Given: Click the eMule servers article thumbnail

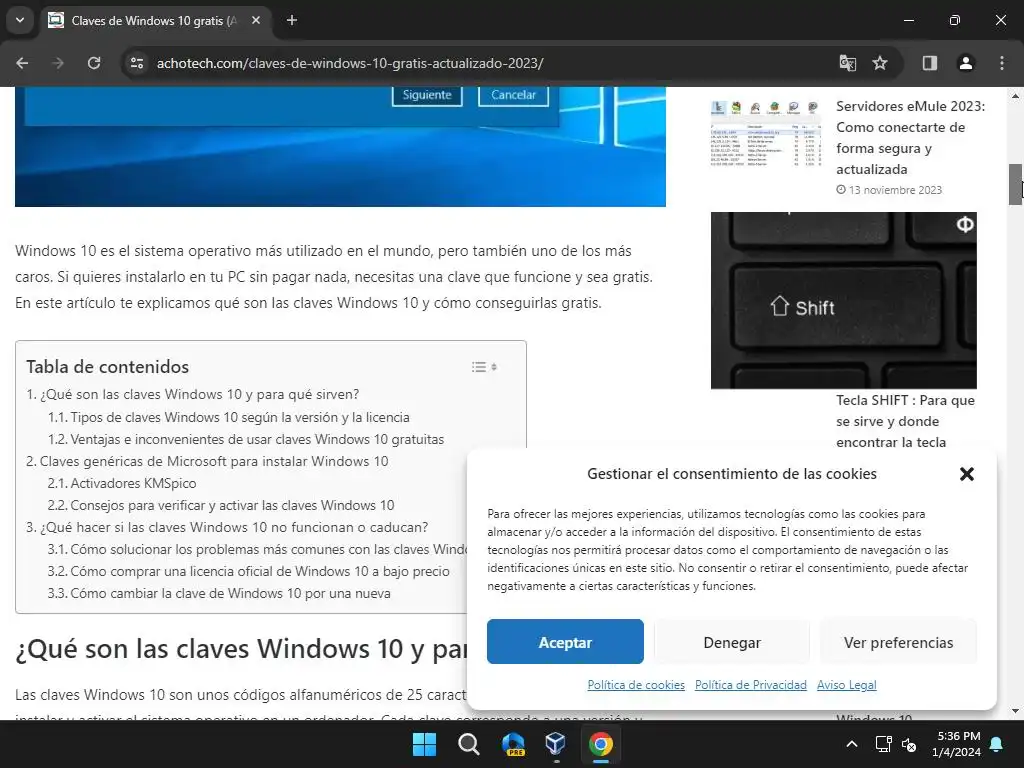Looking at the screenshot, I should pos(765,134).
